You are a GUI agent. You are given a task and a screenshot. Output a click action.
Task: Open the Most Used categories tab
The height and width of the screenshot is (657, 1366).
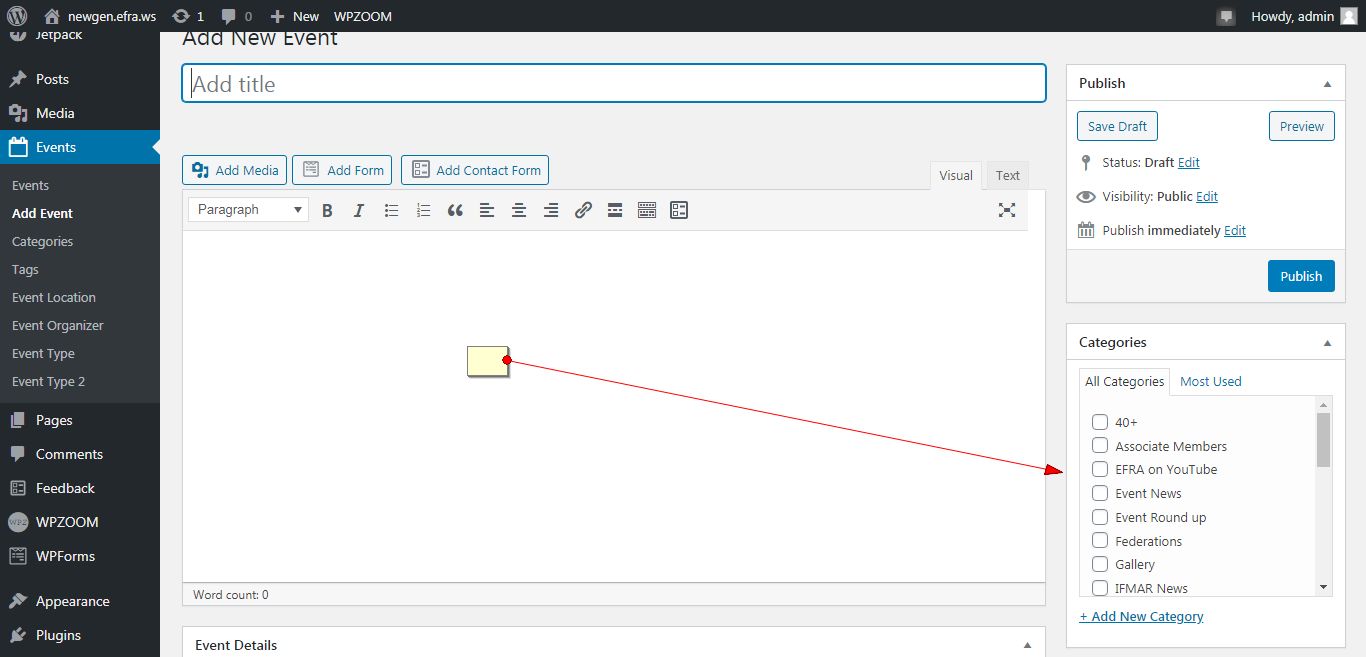point(1210,381)
